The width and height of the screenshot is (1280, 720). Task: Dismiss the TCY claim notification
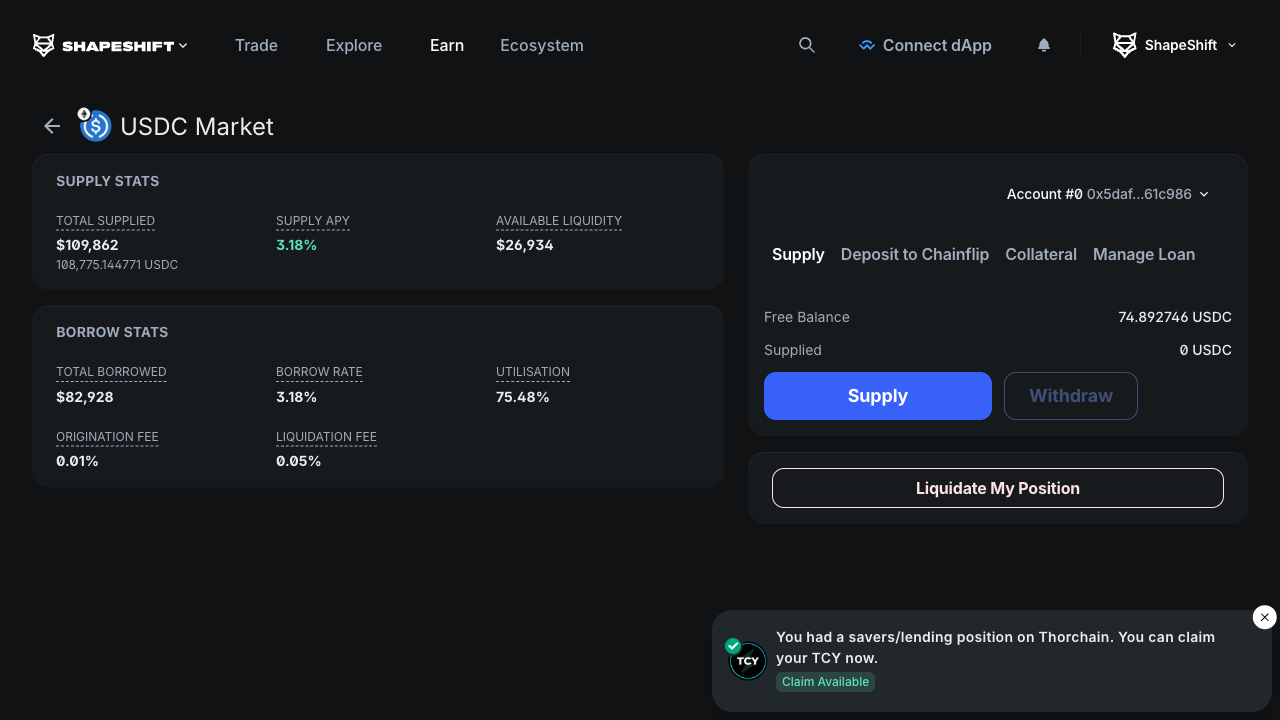(x=1264, y=617)
